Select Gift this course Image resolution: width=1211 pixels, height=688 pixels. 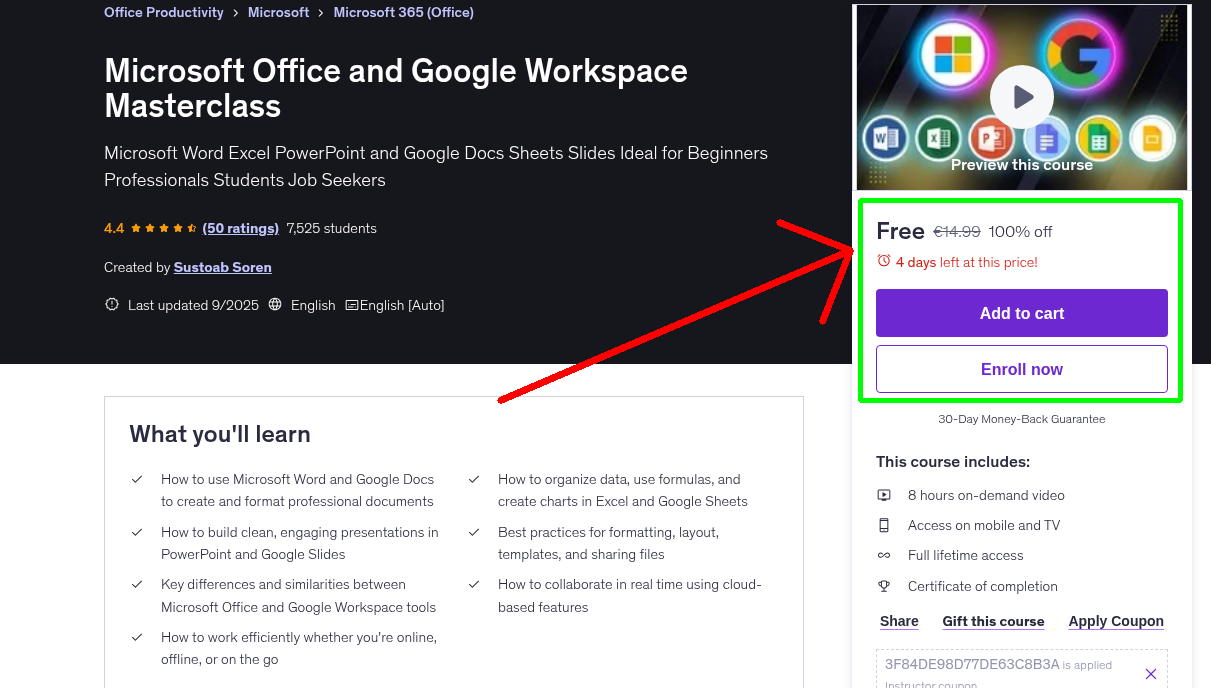tap(993, 621)
